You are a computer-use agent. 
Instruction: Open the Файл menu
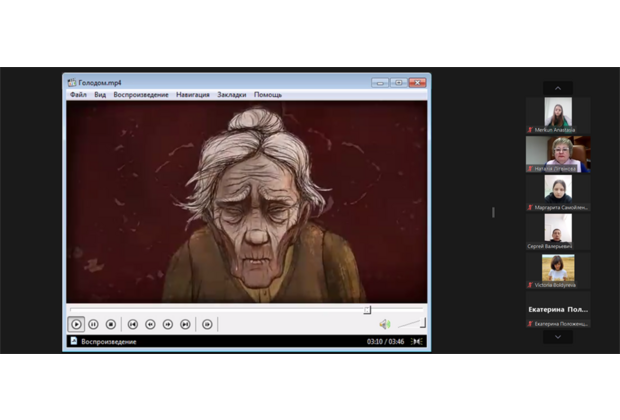point(78,95)
